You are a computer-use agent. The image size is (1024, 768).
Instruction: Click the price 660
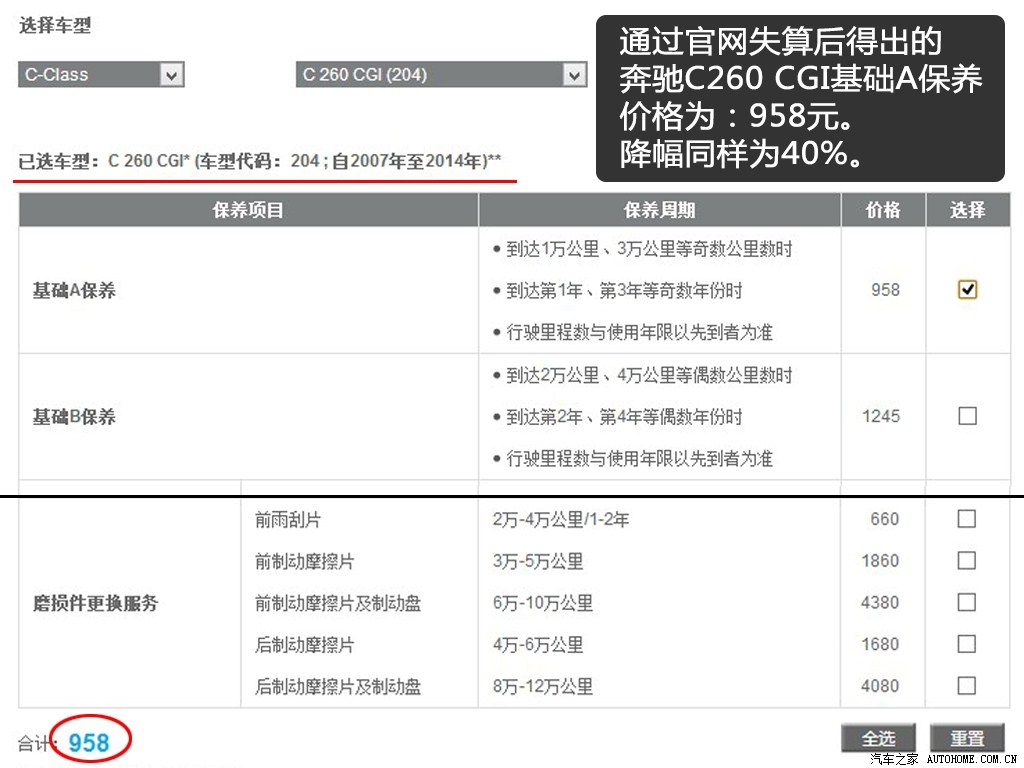tap(884, 519)
